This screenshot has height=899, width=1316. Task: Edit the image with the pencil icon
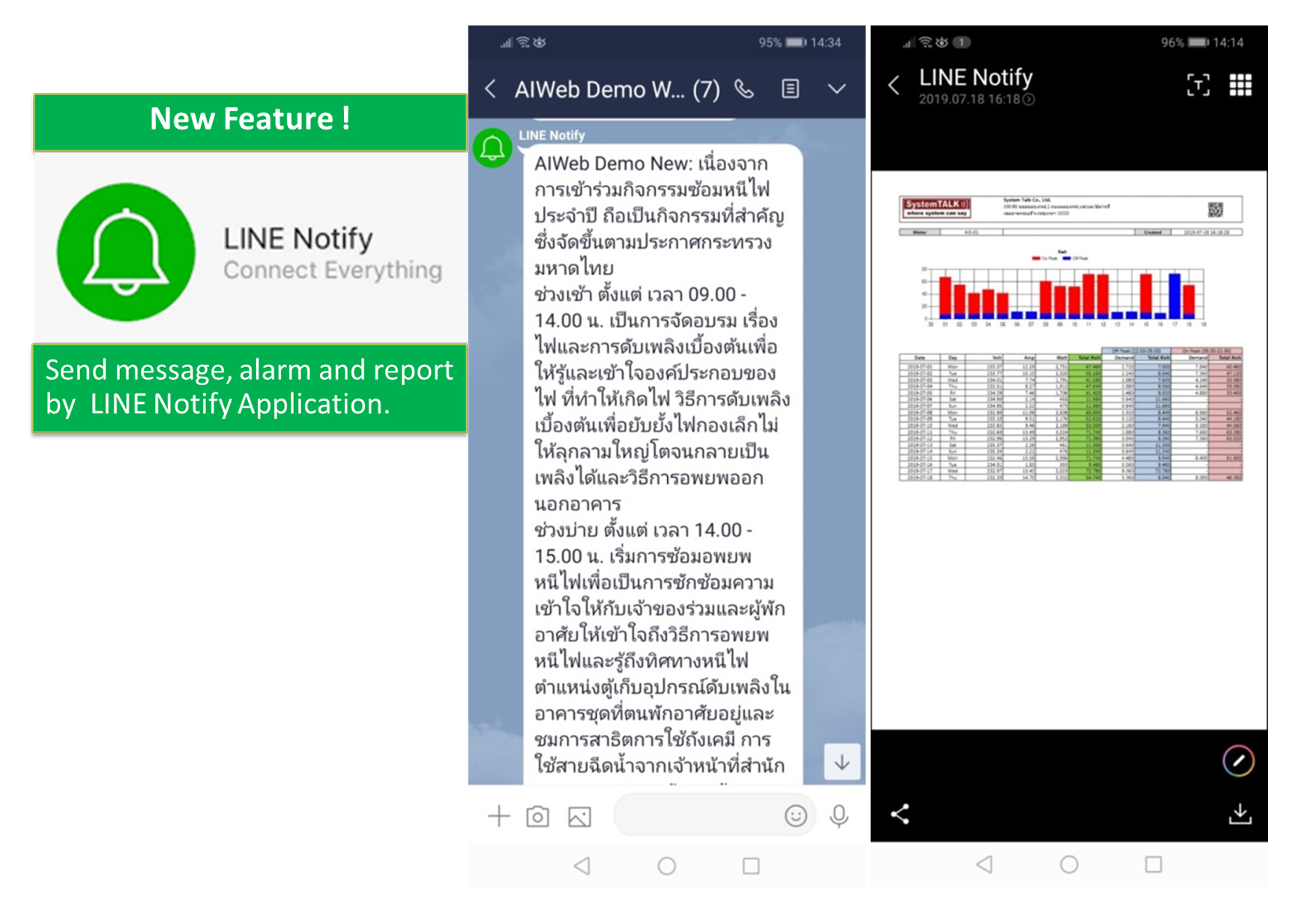coord(1238,761)
